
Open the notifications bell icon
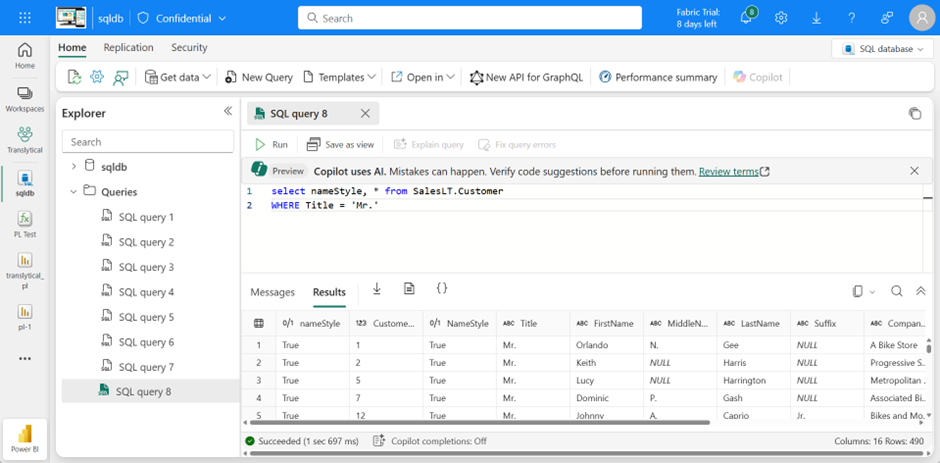[x=746, y=18]
